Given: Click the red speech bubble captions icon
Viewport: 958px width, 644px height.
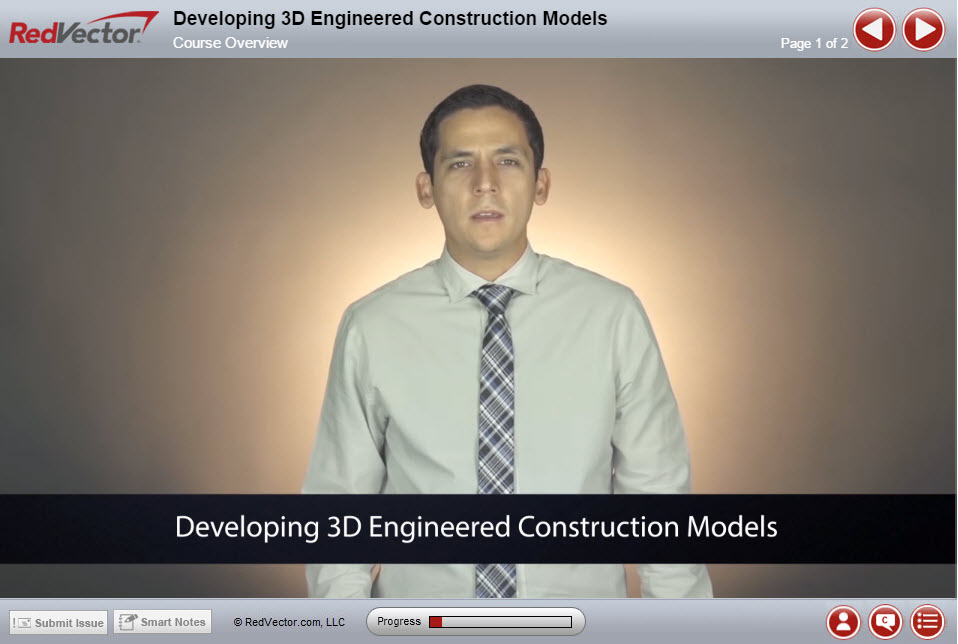Looking at the screenshot, I should pyautogui.click(x=883, y=621).
